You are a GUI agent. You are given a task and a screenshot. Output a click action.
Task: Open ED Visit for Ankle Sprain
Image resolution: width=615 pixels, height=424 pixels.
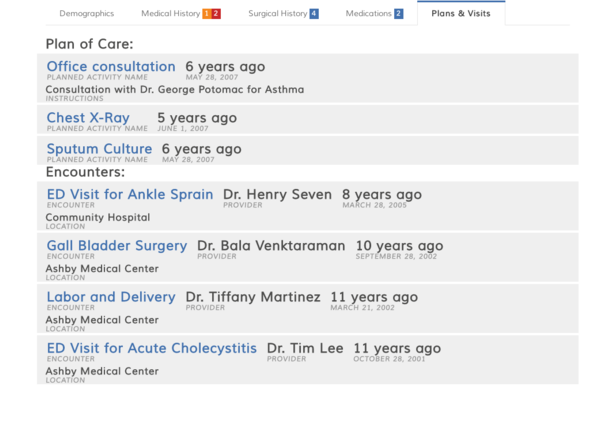point(130,195)
